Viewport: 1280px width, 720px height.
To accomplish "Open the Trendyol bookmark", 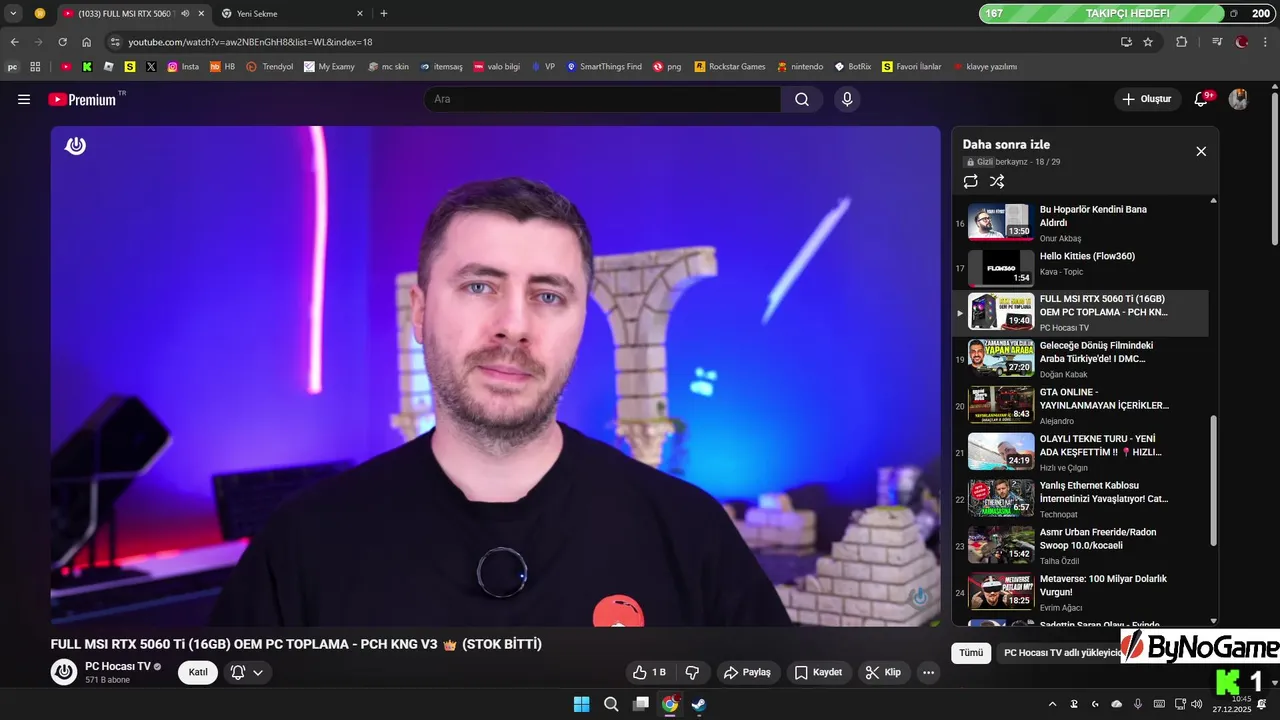I will [x=270, y=67].
